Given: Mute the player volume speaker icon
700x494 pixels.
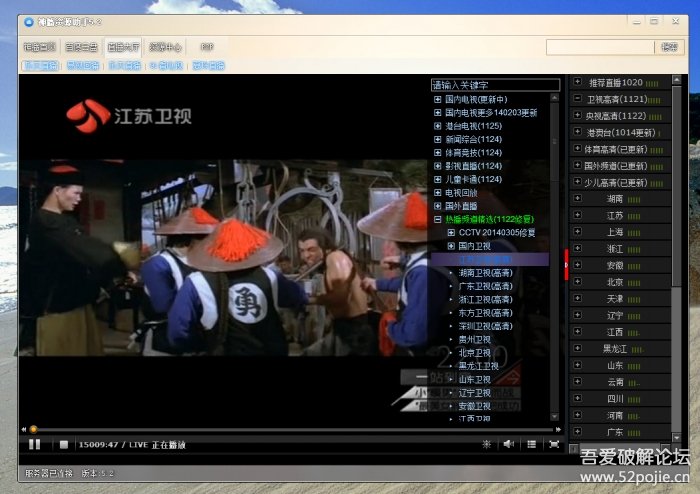Looking at the screenshot, I should coord(508,444).
